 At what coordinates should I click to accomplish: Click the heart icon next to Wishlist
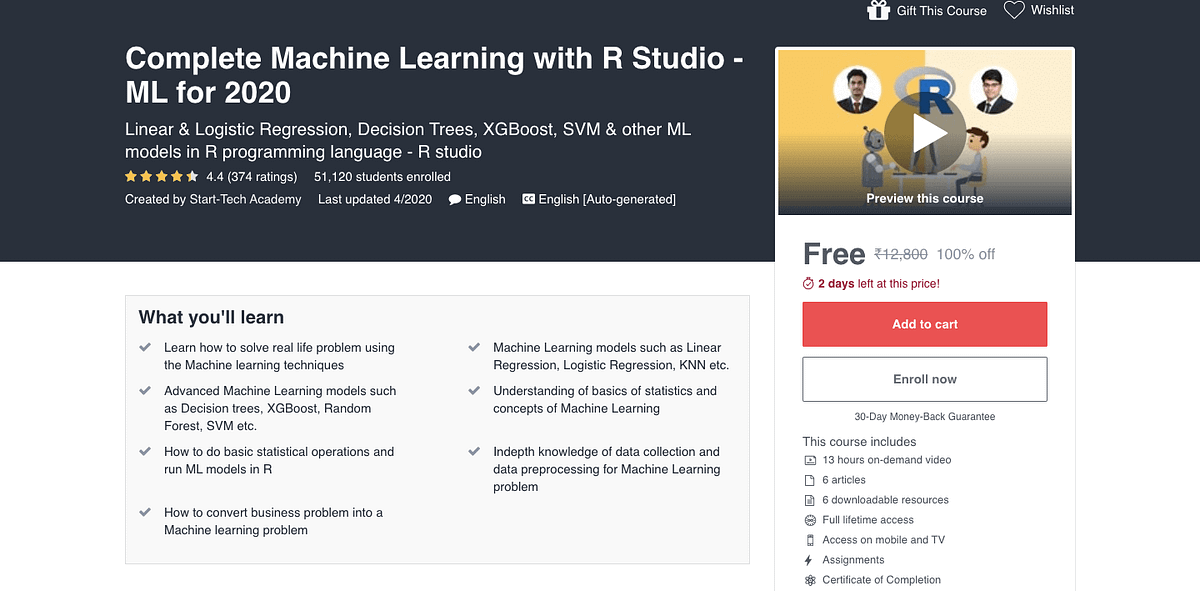[1013, 9]
